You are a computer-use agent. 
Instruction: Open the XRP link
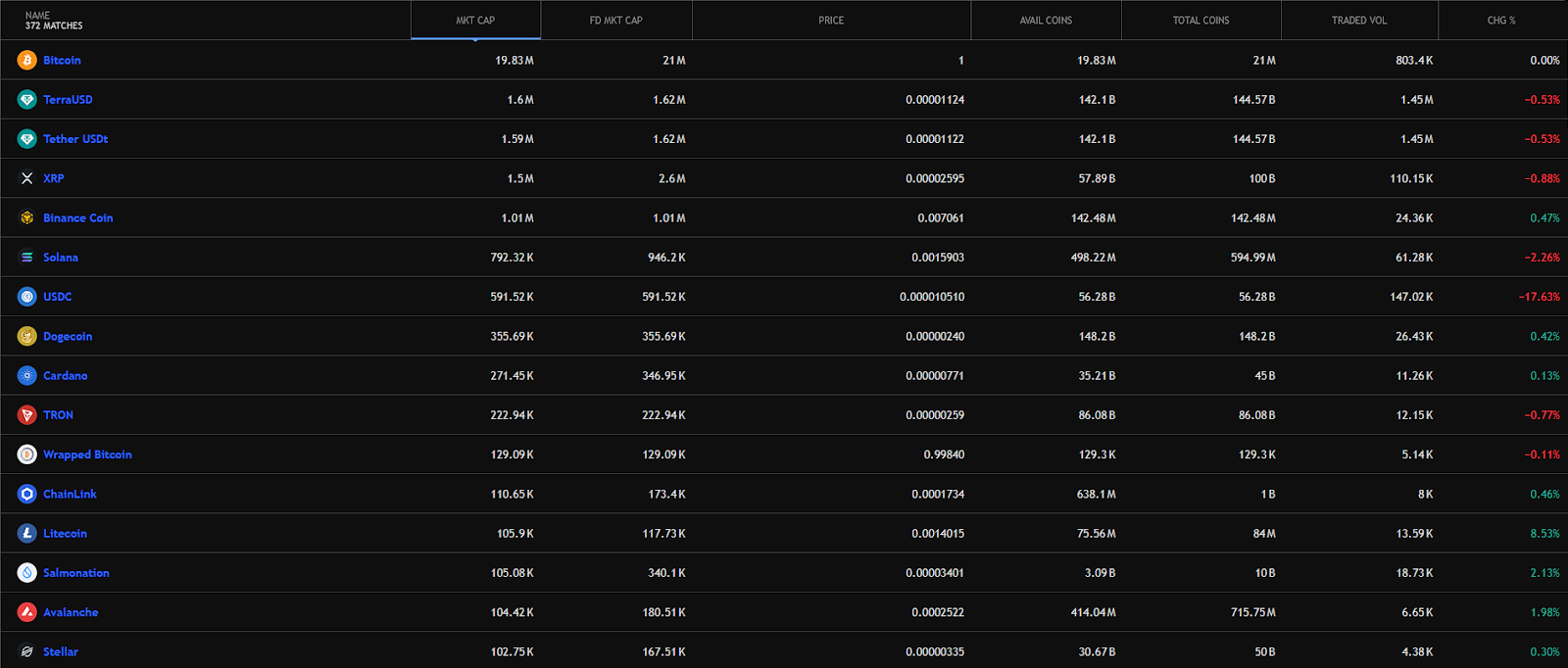(x=54, y=178)
